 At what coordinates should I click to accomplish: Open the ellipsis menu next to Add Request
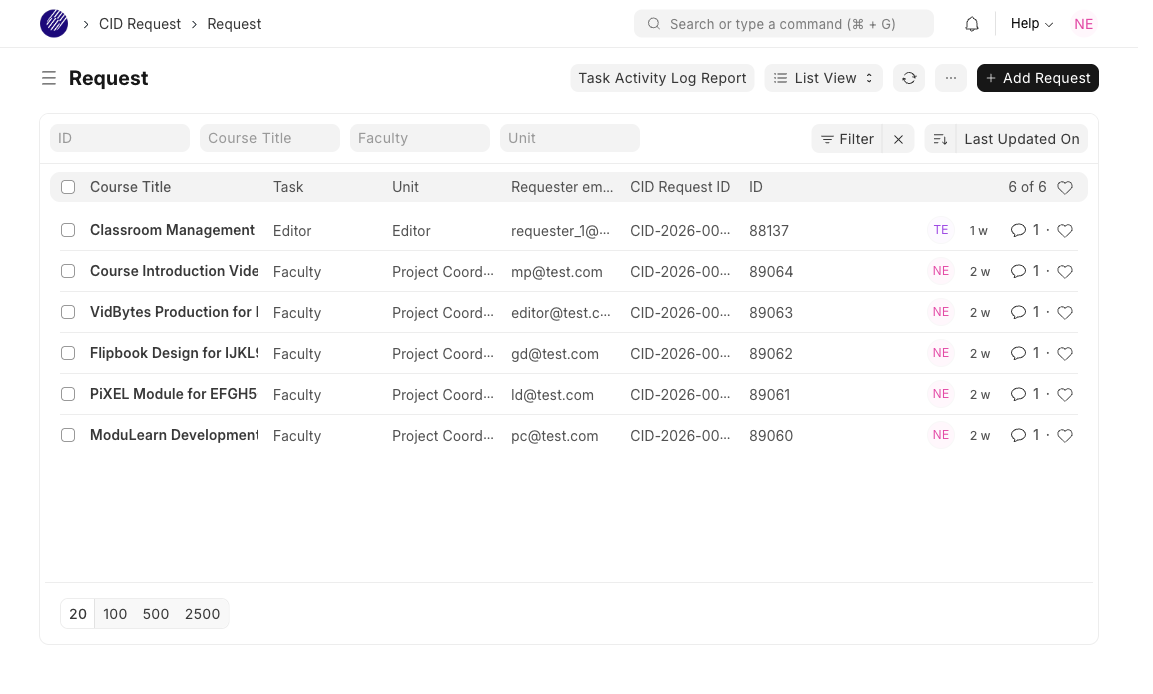point(950,78)
